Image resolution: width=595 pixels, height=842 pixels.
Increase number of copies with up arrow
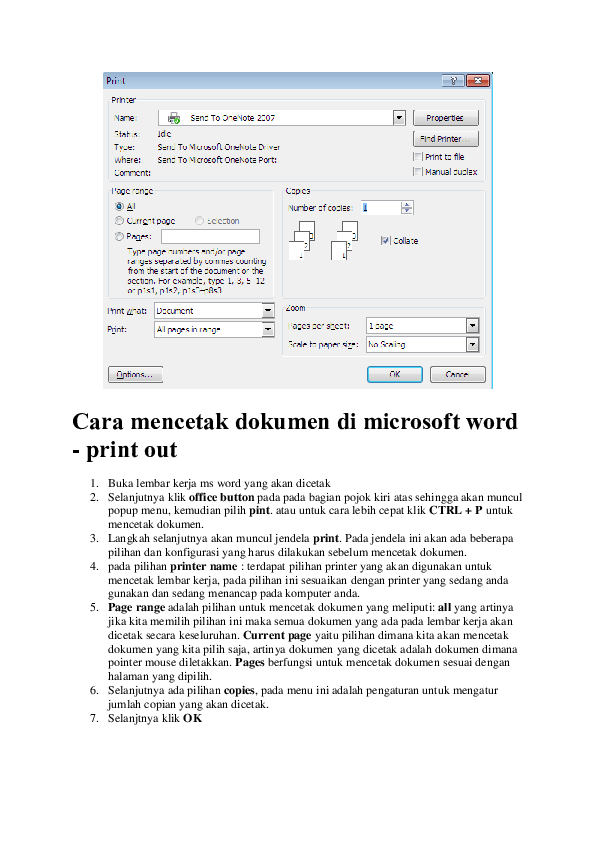(x=407, y=205)
